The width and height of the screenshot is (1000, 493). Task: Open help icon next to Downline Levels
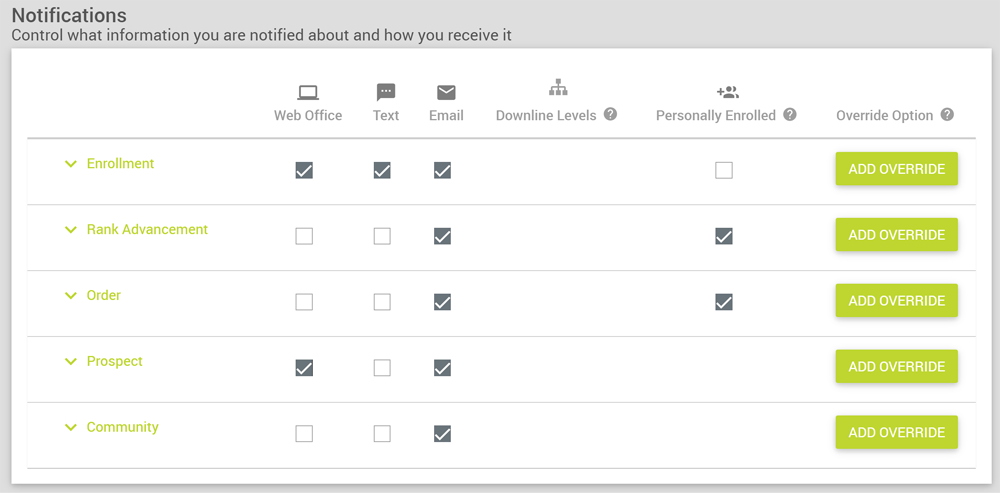[x=610, y=115]
